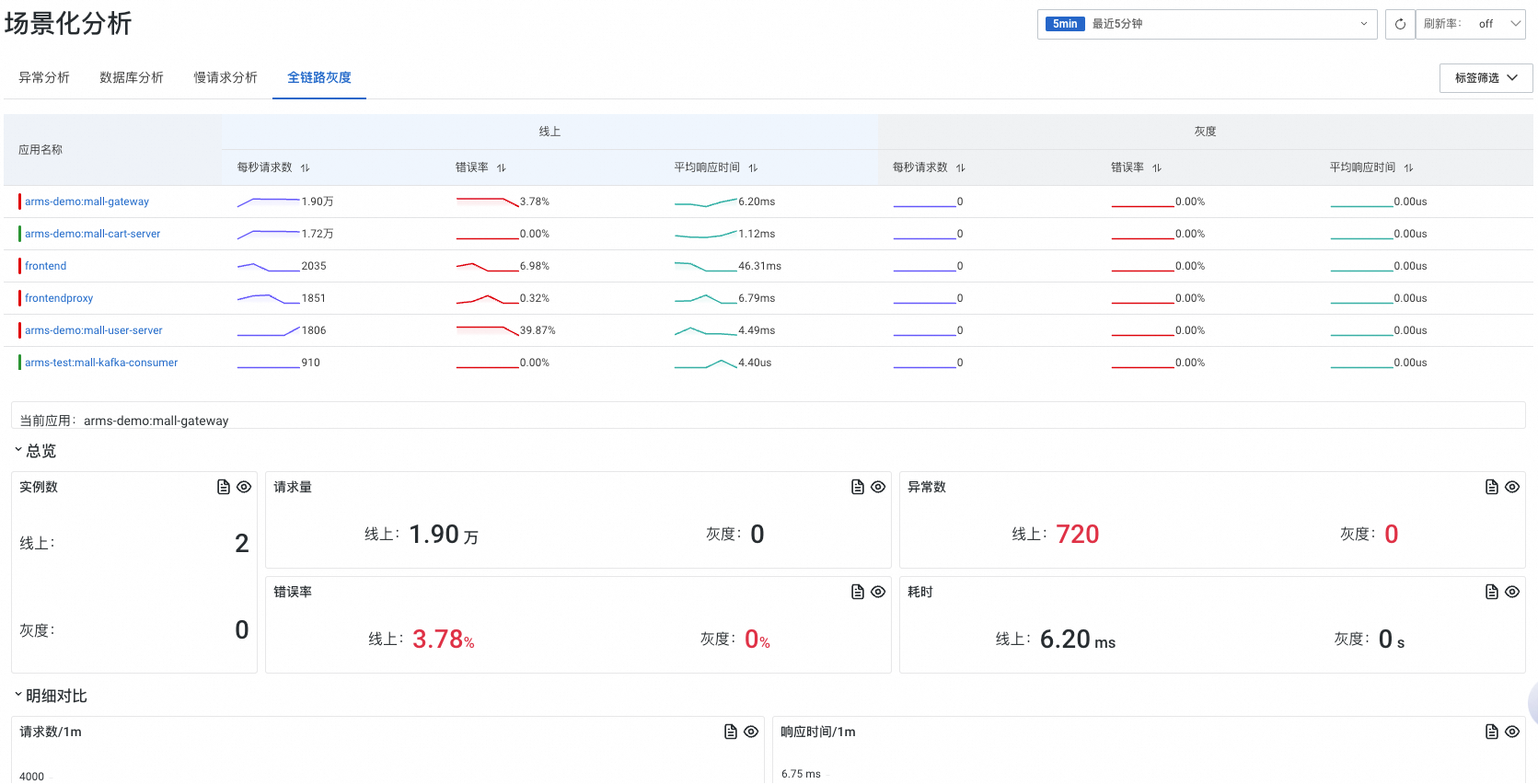1538x784 pixels.
Task: Click the 线上 group header
Action: [549, 132]
